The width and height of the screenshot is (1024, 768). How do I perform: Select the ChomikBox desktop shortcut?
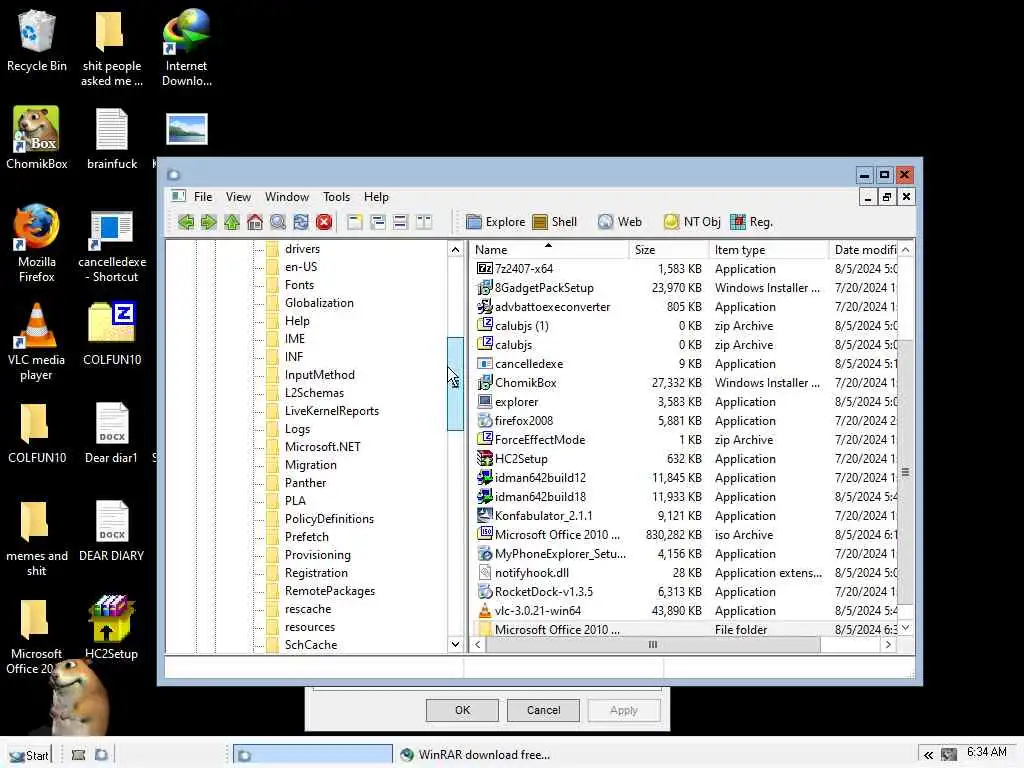(37, 138)
